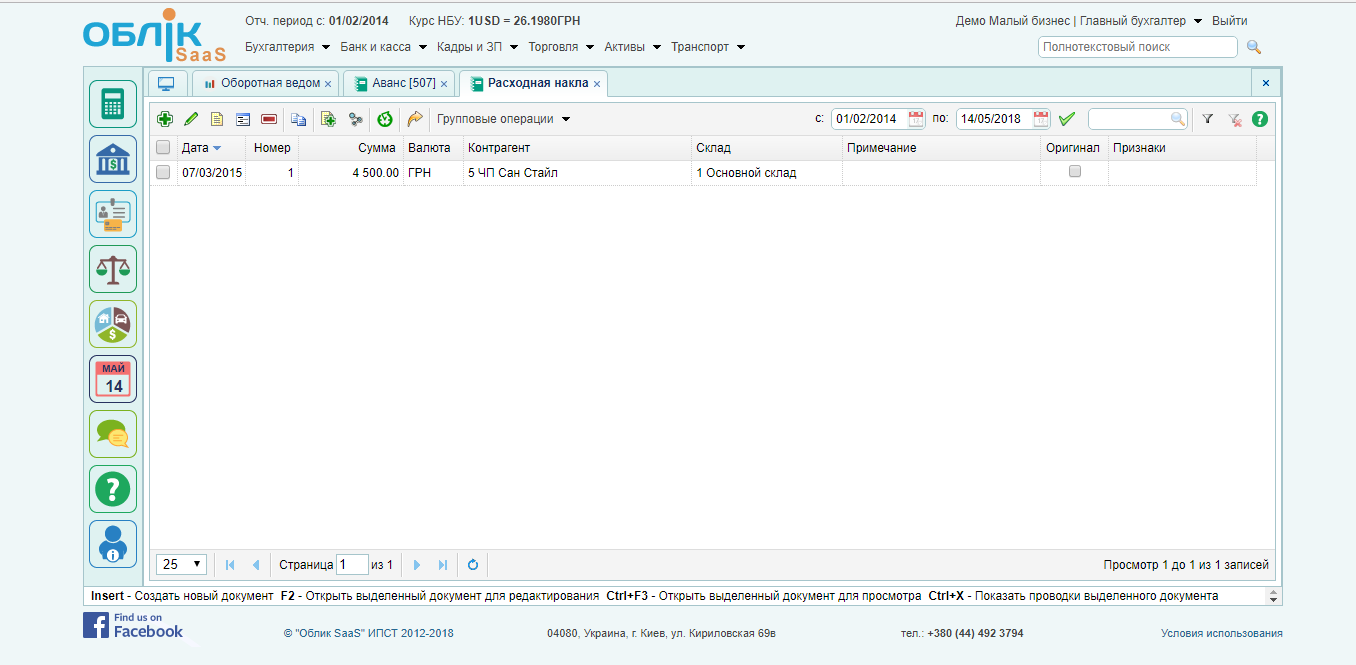Open the calculator icon in left sidebar

[113, 104]
